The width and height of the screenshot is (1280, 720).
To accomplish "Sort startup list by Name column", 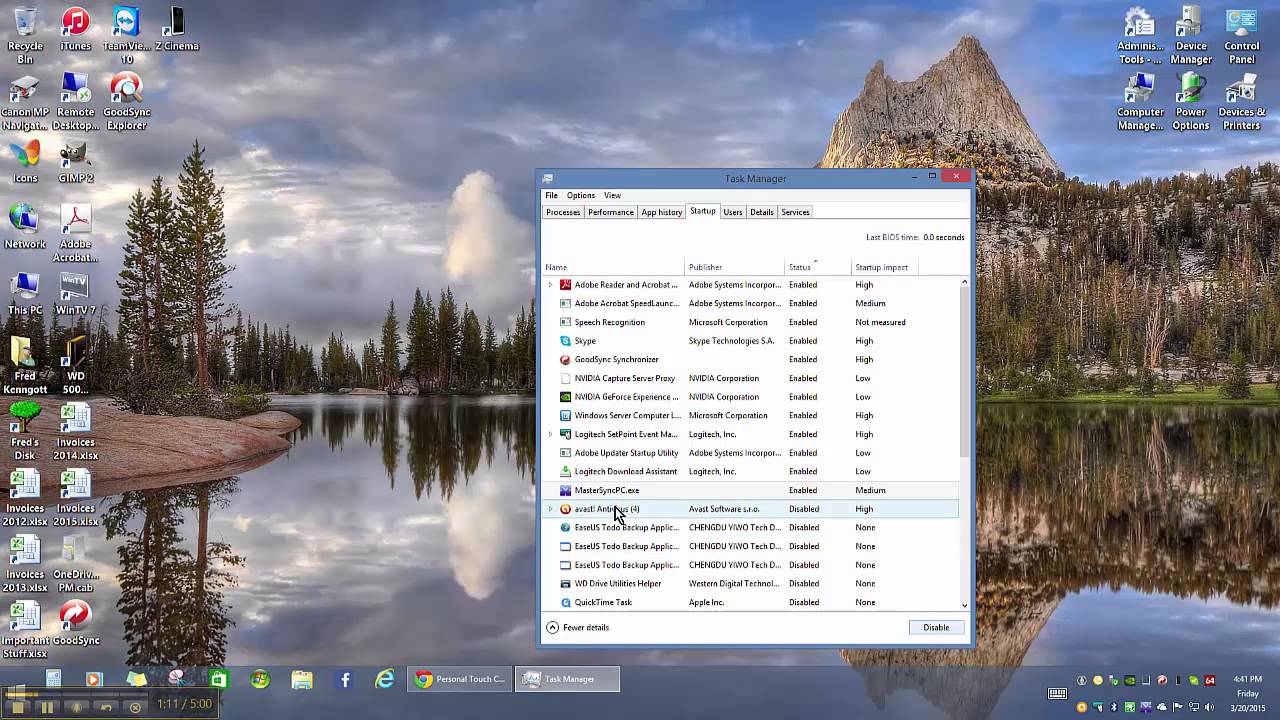I will pos(614,267).
